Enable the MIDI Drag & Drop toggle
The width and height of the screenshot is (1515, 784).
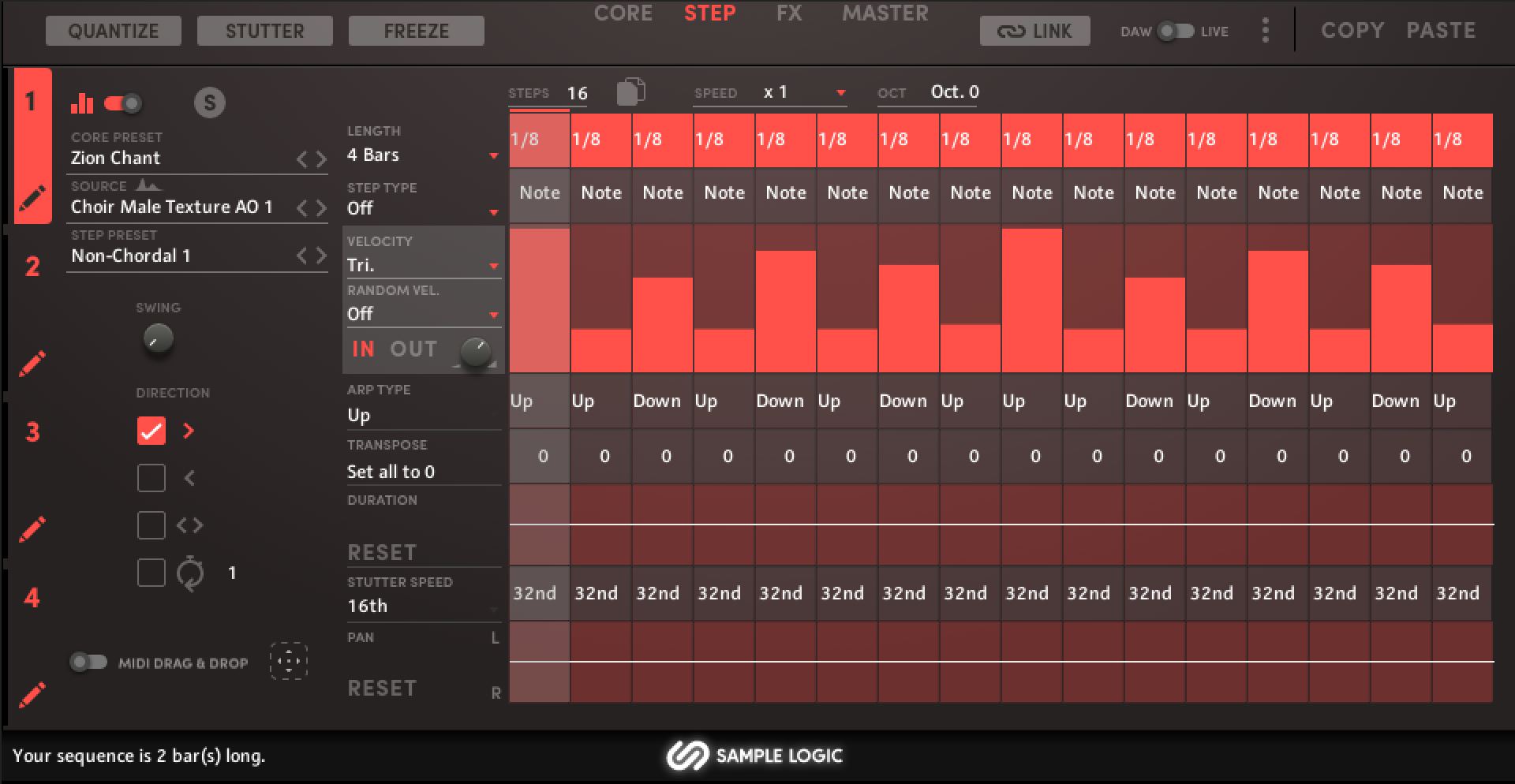88,662
